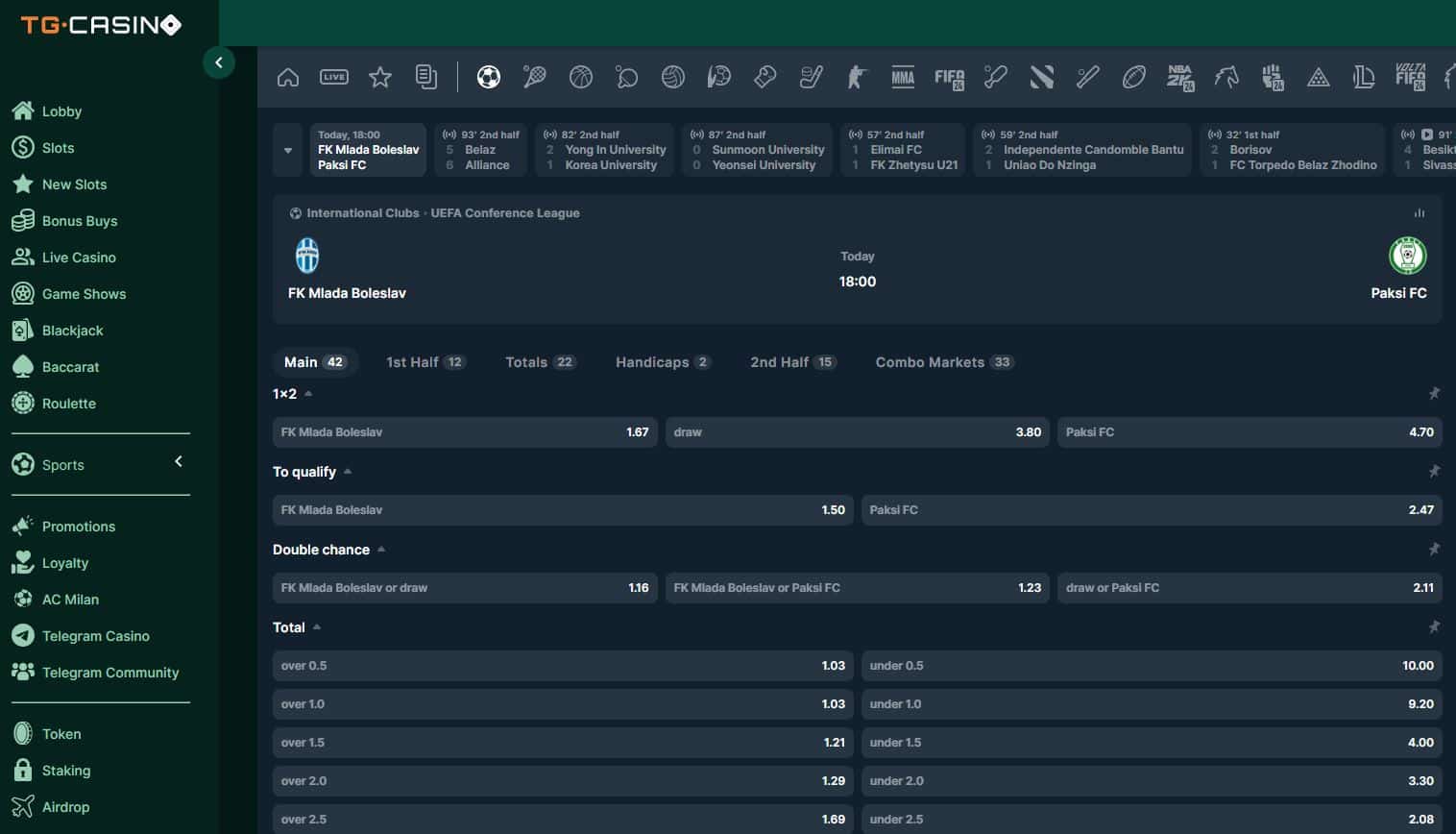The width and height of the screenshot is (1456, 834).
Task: Open the Belaz vs Alliance live match card
Action: coord(482,150)
